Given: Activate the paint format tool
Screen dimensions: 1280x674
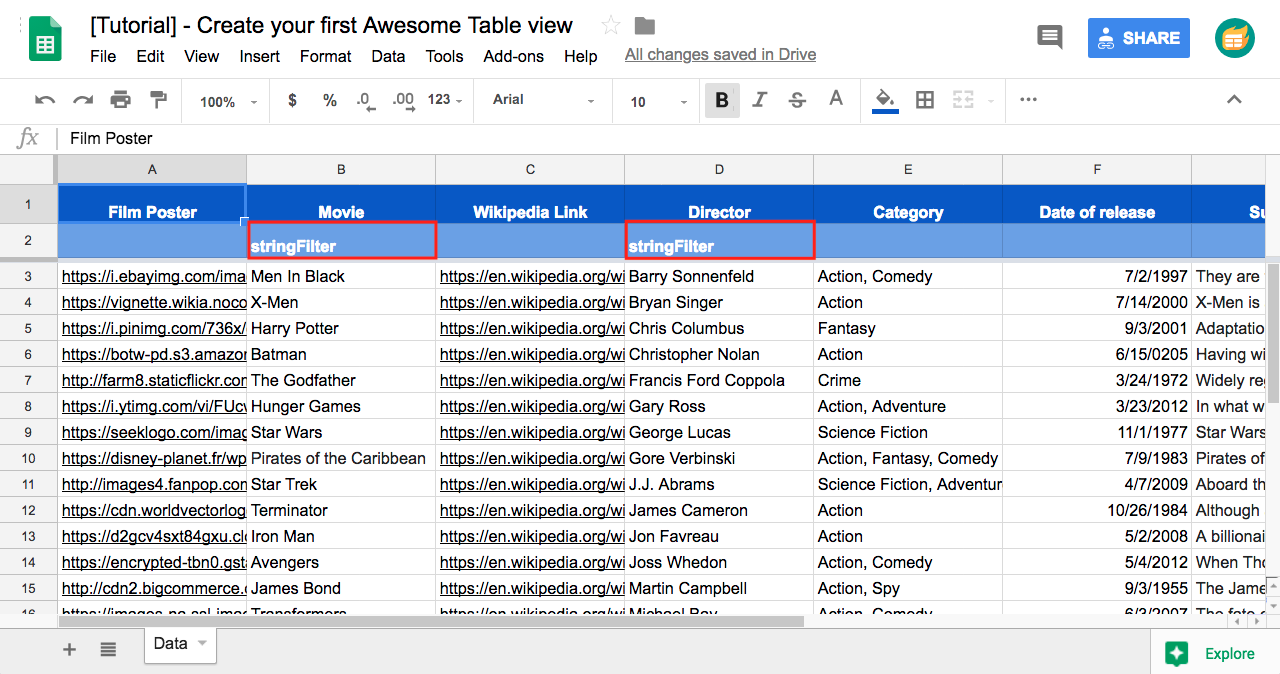Looking at the screenshot, I should (158, 100).
